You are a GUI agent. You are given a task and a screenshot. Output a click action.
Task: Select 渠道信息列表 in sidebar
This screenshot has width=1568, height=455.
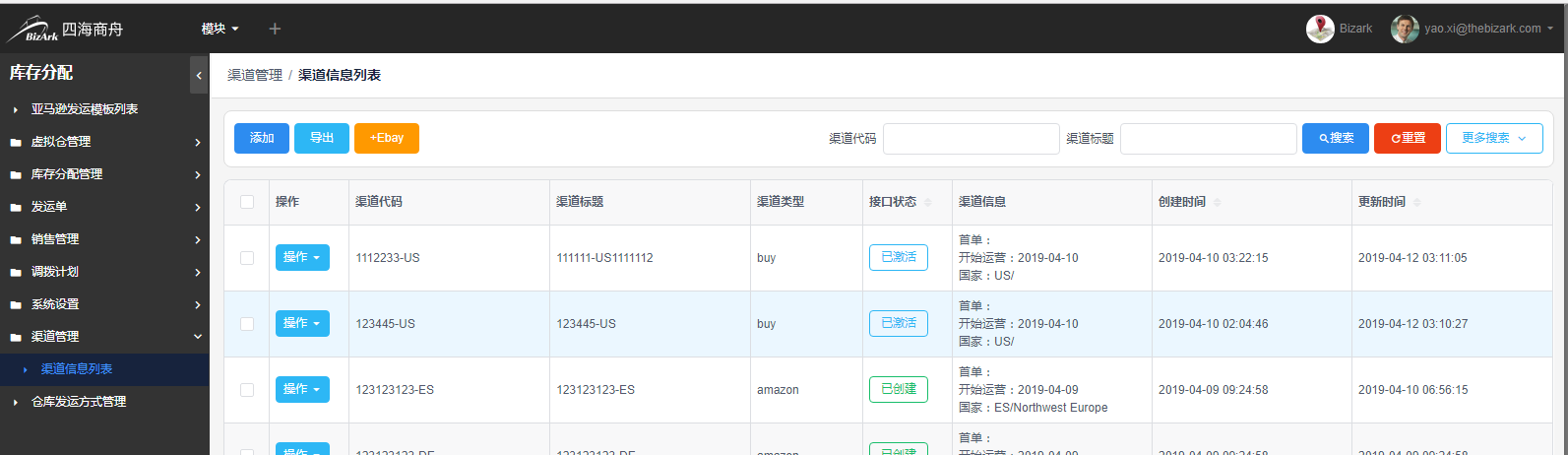104,369
